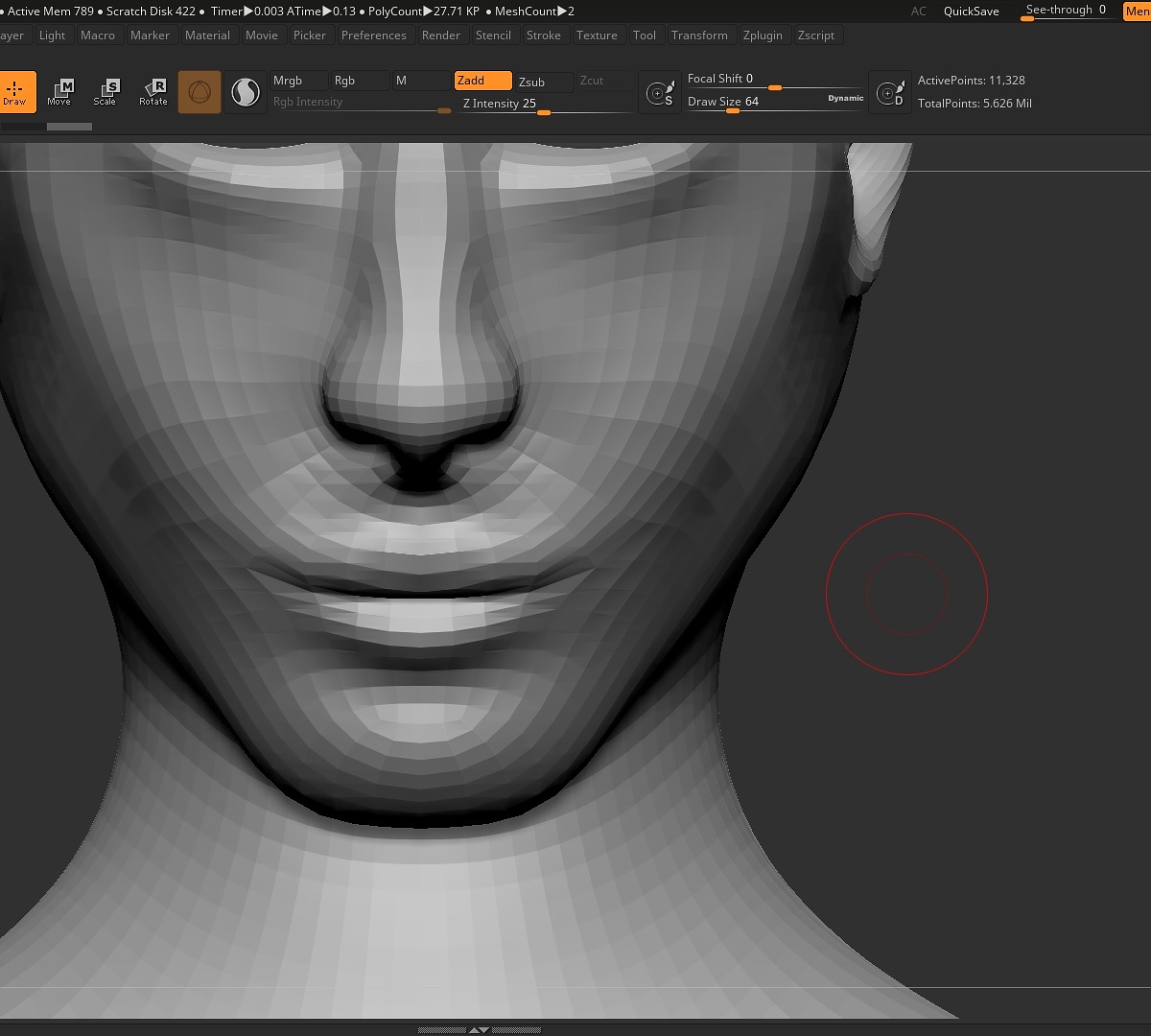Viewport: 1151px width, 1036px height.
Task: Click the D dynamic dial icon
Action: click(x=890, y=93)
